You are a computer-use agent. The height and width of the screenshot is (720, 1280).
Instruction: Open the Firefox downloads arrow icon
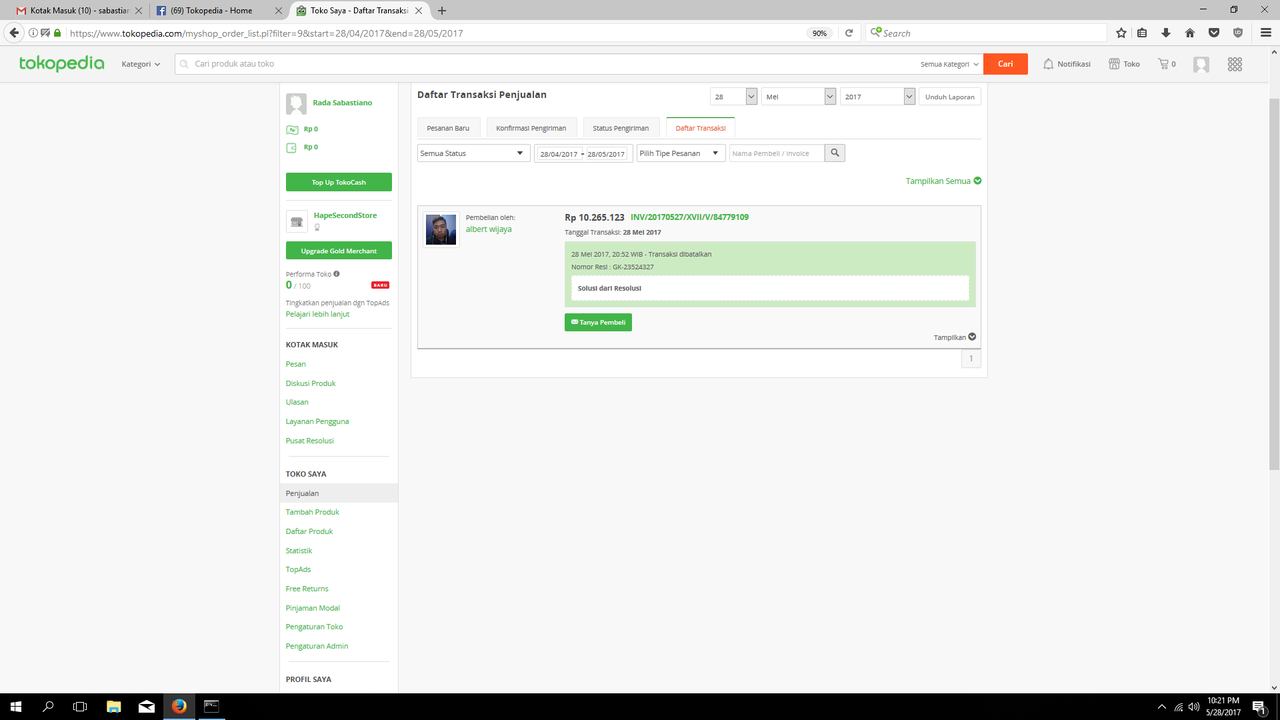click(x=1166, y=33)
